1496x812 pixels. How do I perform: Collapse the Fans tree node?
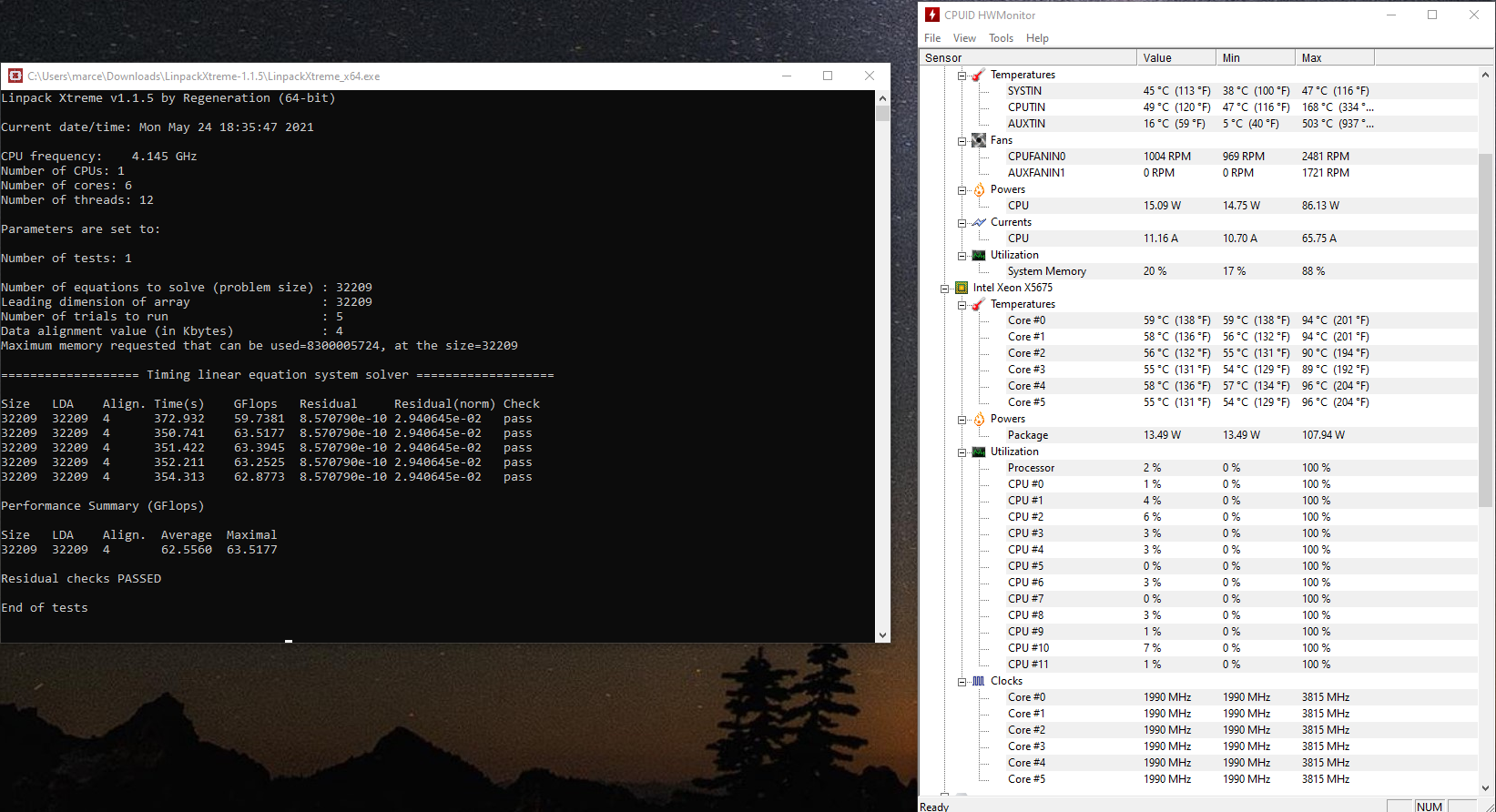[962, 140]
